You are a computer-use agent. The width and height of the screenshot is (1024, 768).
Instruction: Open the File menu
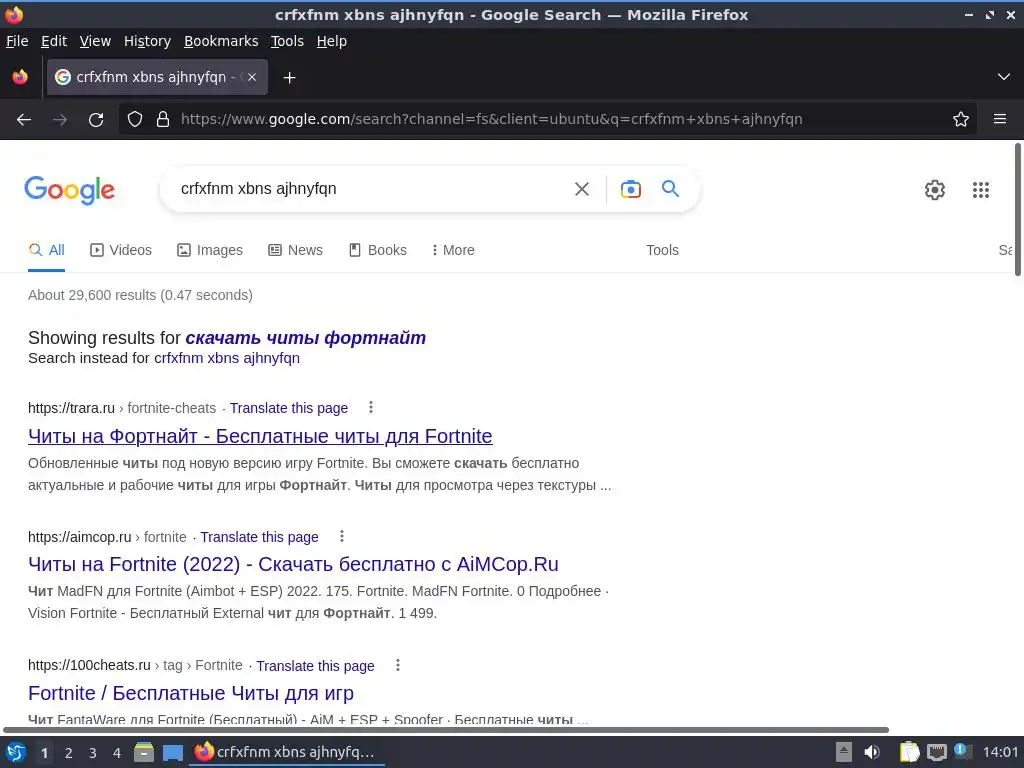coord(17,41)
